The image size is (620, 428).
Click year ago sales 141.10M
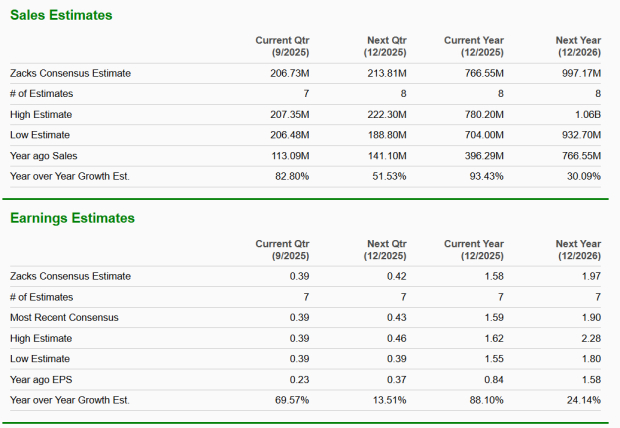click(387, 156)
